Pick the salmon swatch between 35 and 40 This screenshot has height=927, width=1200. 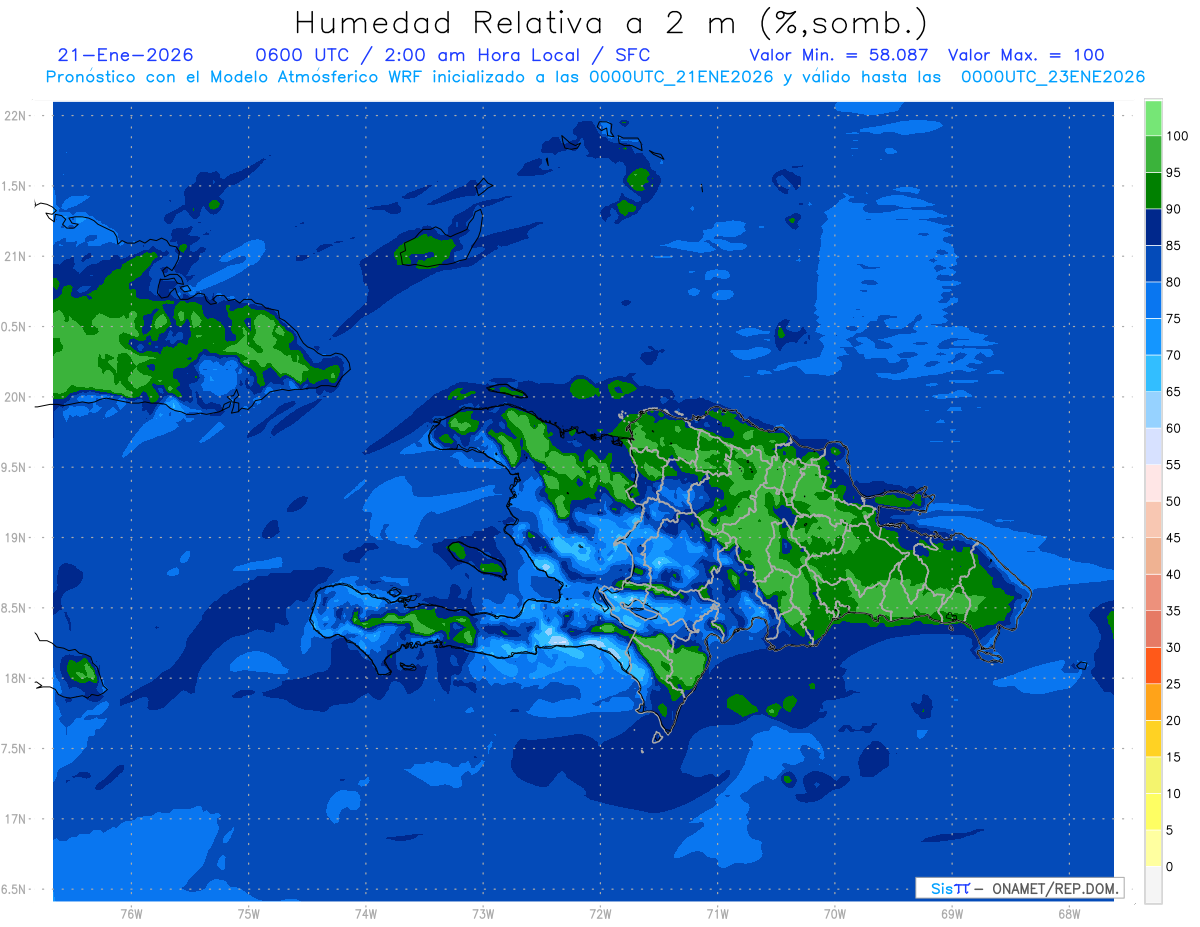tap(1153, 592)
